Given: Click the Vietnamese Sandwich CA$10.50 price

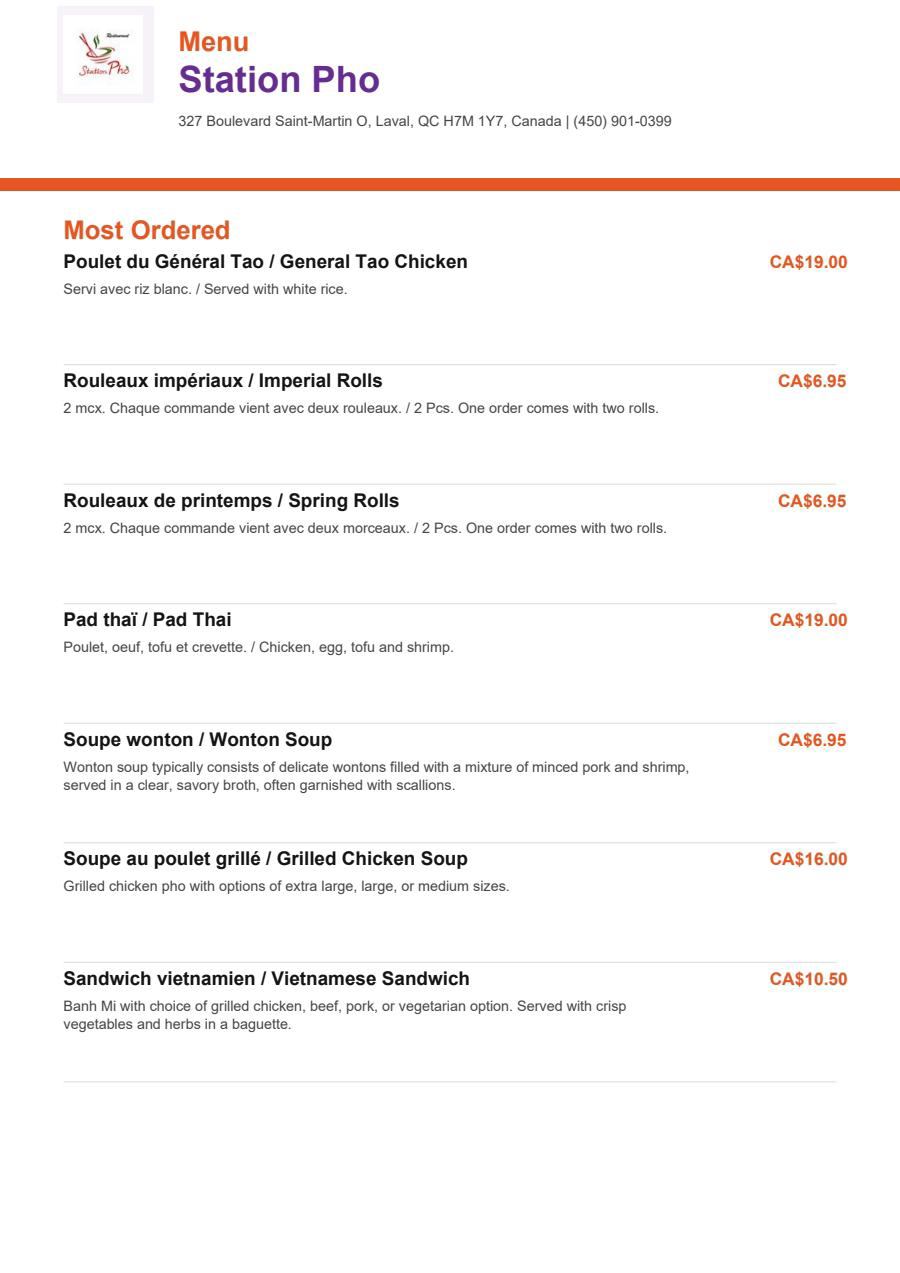Looking at the screenshot, I should [x=808, y=979].
